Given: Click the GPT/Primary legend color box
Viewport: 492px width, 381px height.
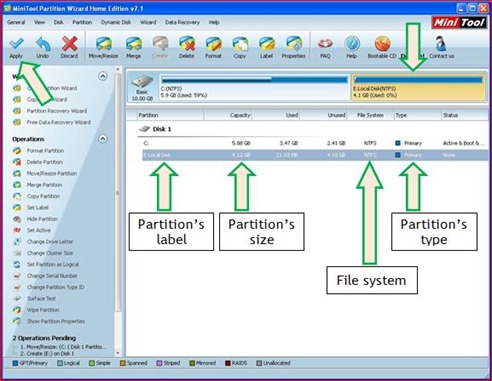Looking at the screenshot, I should [x=15, y=363].
